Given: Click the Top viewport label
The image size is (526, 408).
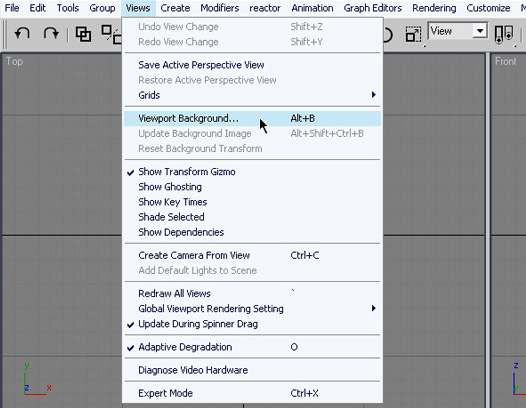Looking at the screenshot, I should click(x=14, y=61).
